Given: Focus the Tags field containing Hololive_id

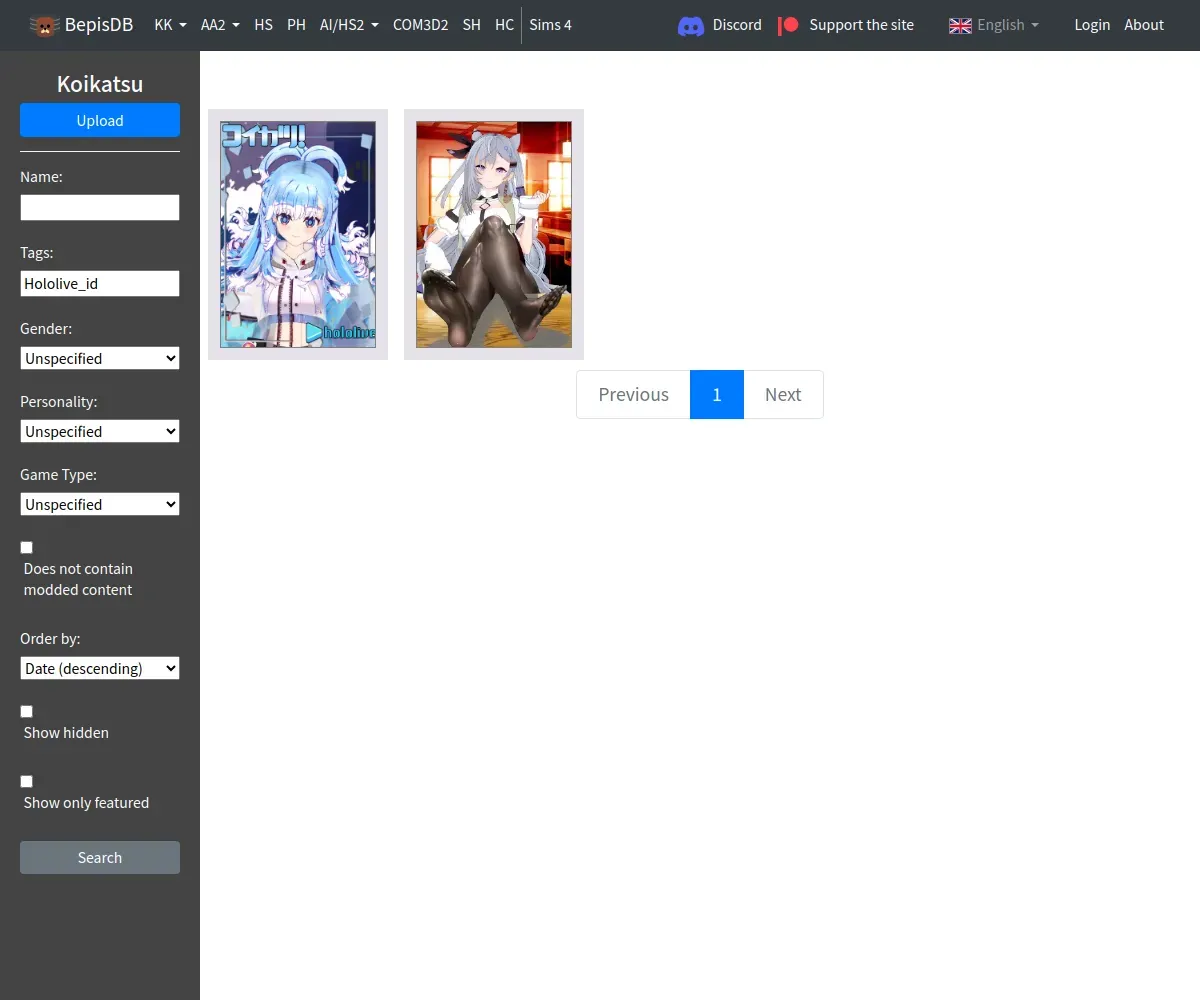Looking at the screenshot, I should point(100,283).
